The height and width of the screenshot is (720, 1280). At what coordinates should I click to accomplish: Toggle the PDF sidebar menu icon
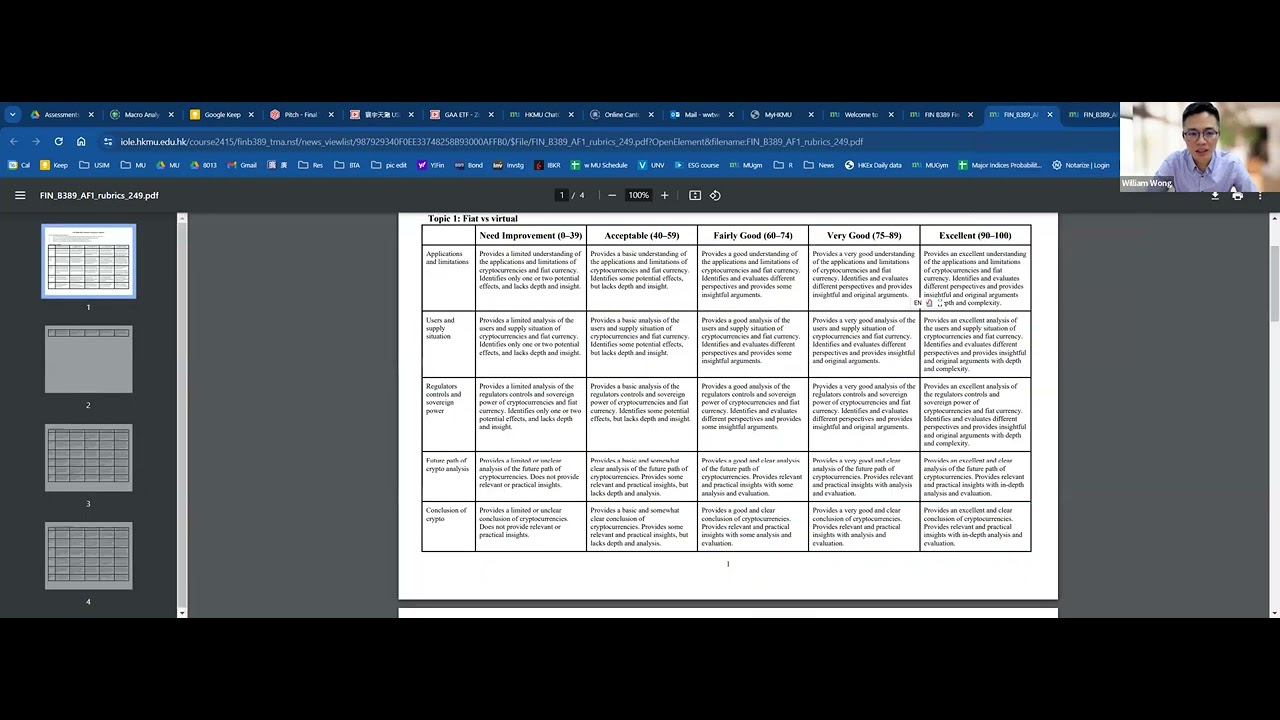pos(20,195)
